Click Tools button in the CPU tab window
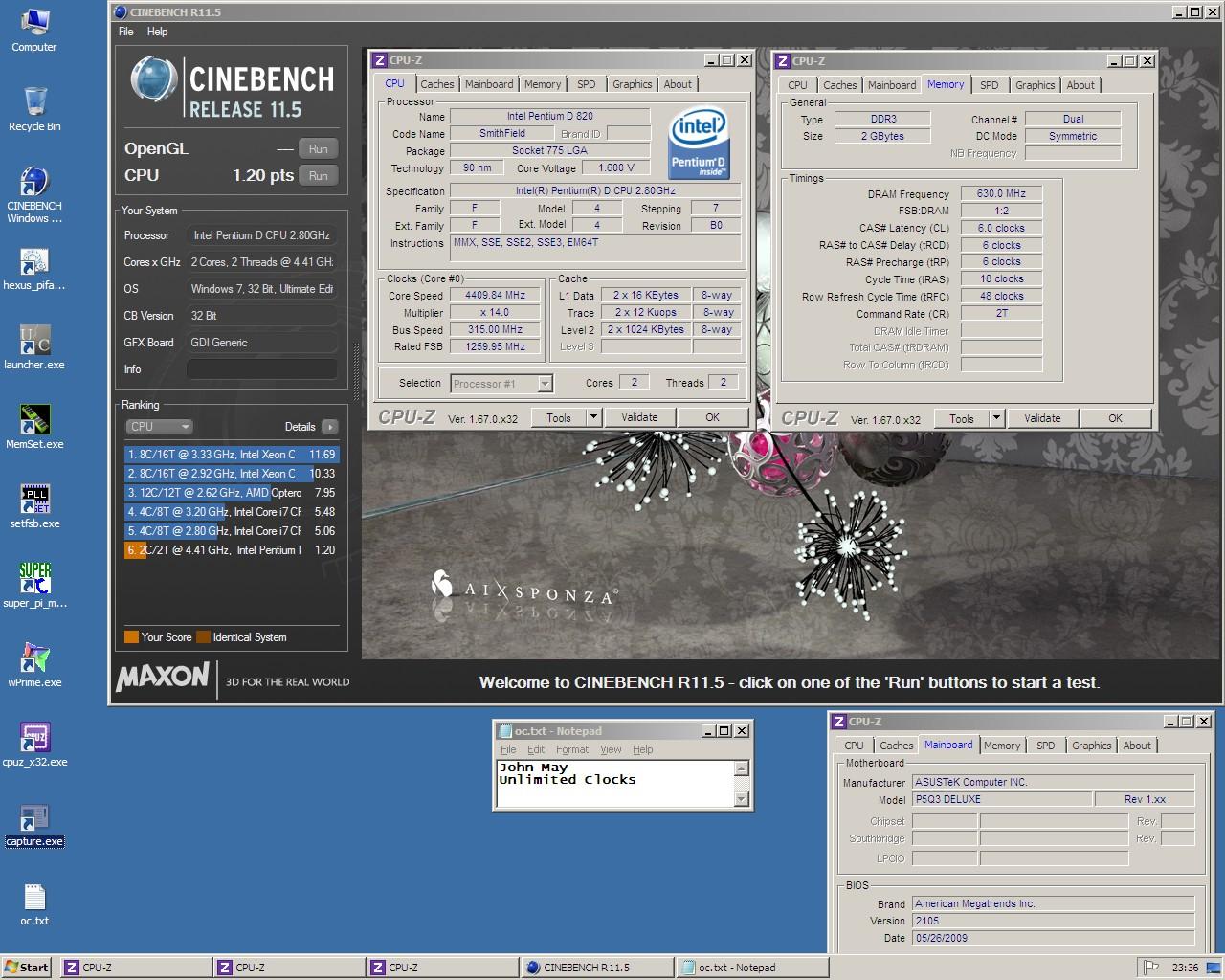 point(559,417)
